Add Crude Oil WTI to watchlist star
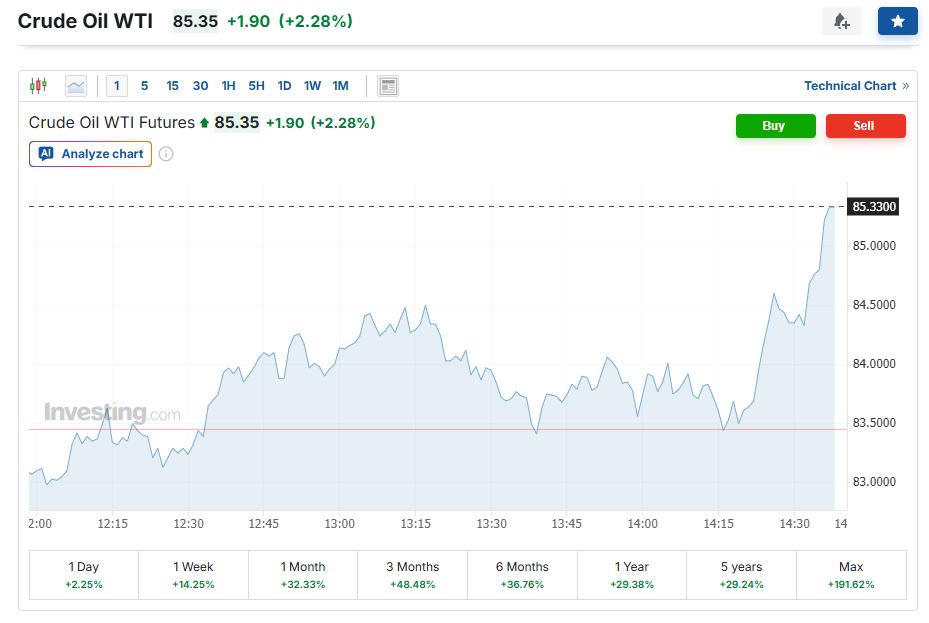This screenshot has height=623, width=929. [x=897, y=21]
